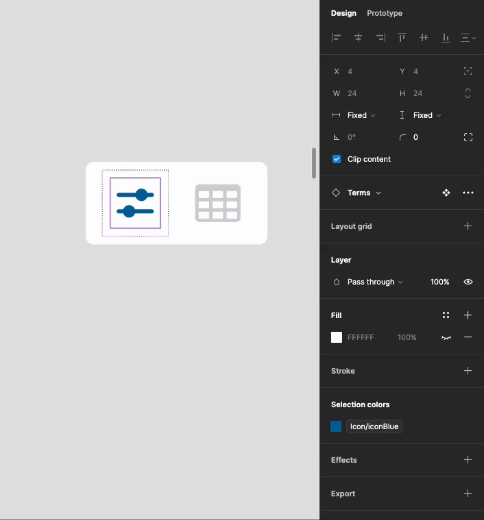
Task: Add an Export setting
Action: click(x=468, y=493)
